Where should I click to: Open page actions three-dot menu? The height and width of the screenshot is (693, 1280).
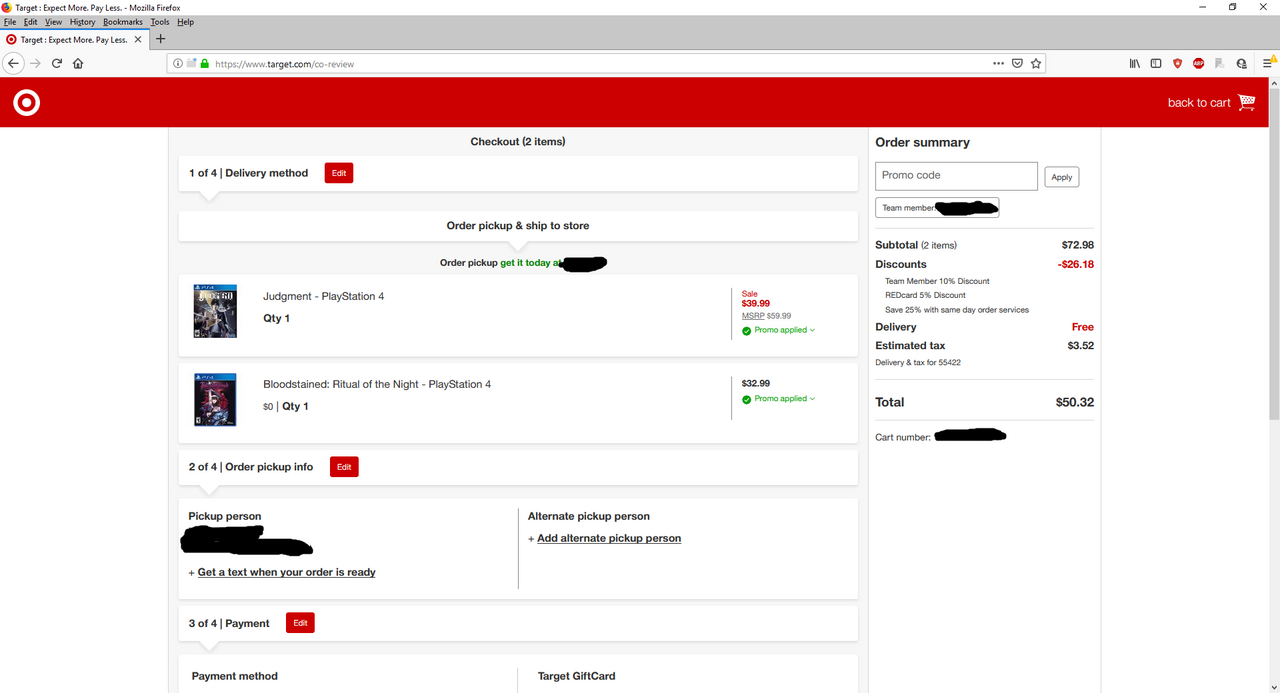click(x=998, y=63)
